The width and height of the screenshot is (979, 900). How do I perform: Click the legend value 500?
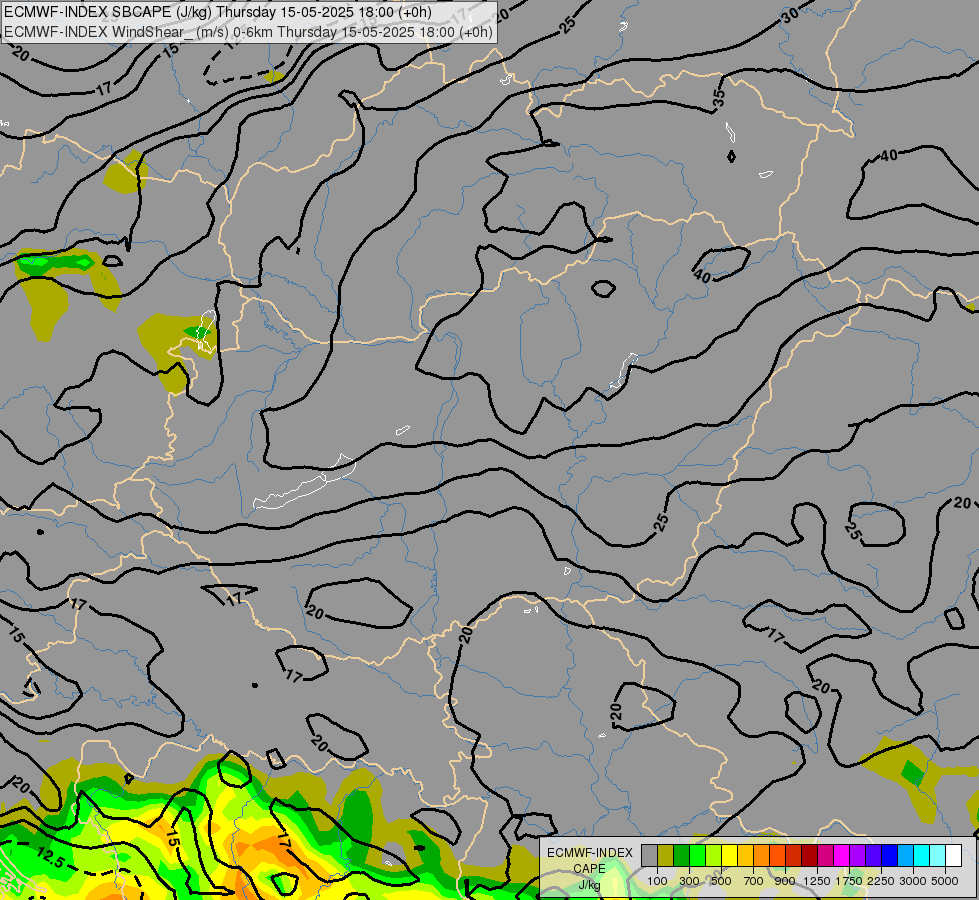(721, 881)
